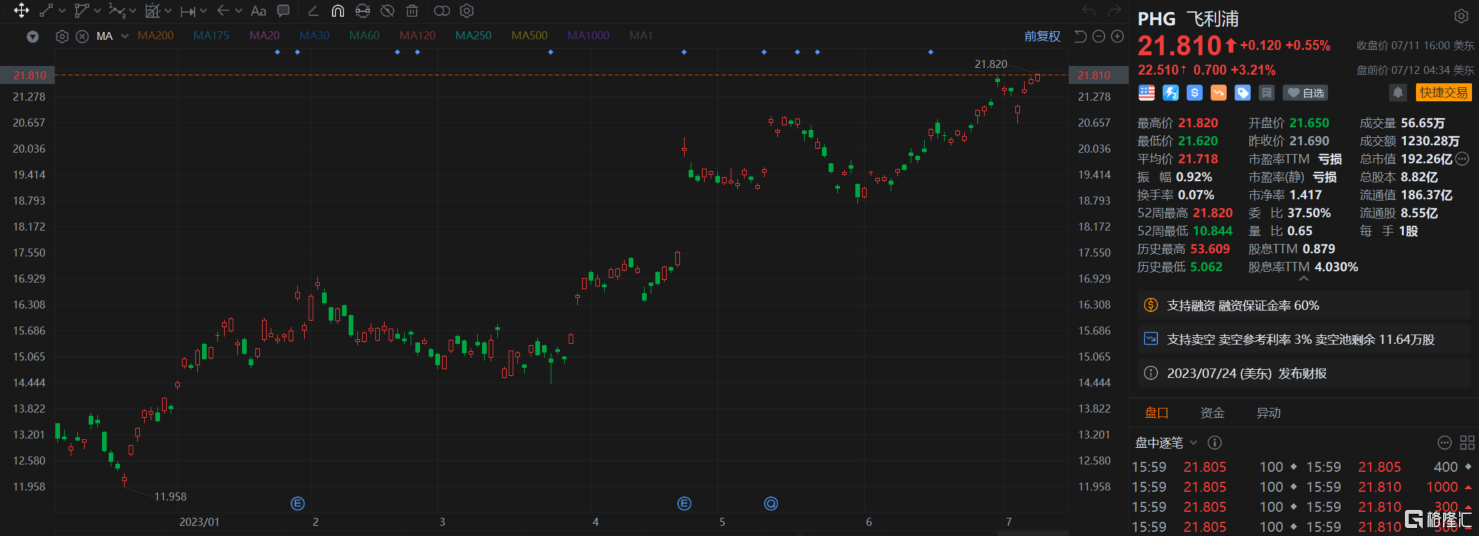Click the undo arrow in chart toolbar
The height and width of the screenshot is (536, 1479).
pos(1088,11)
